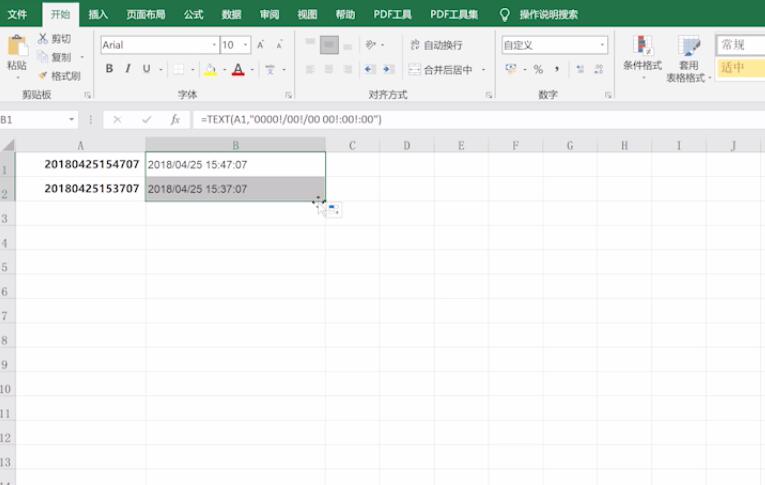Open font group dialog launcher
This screenshot has width=765, height=485.
[288, 95]
